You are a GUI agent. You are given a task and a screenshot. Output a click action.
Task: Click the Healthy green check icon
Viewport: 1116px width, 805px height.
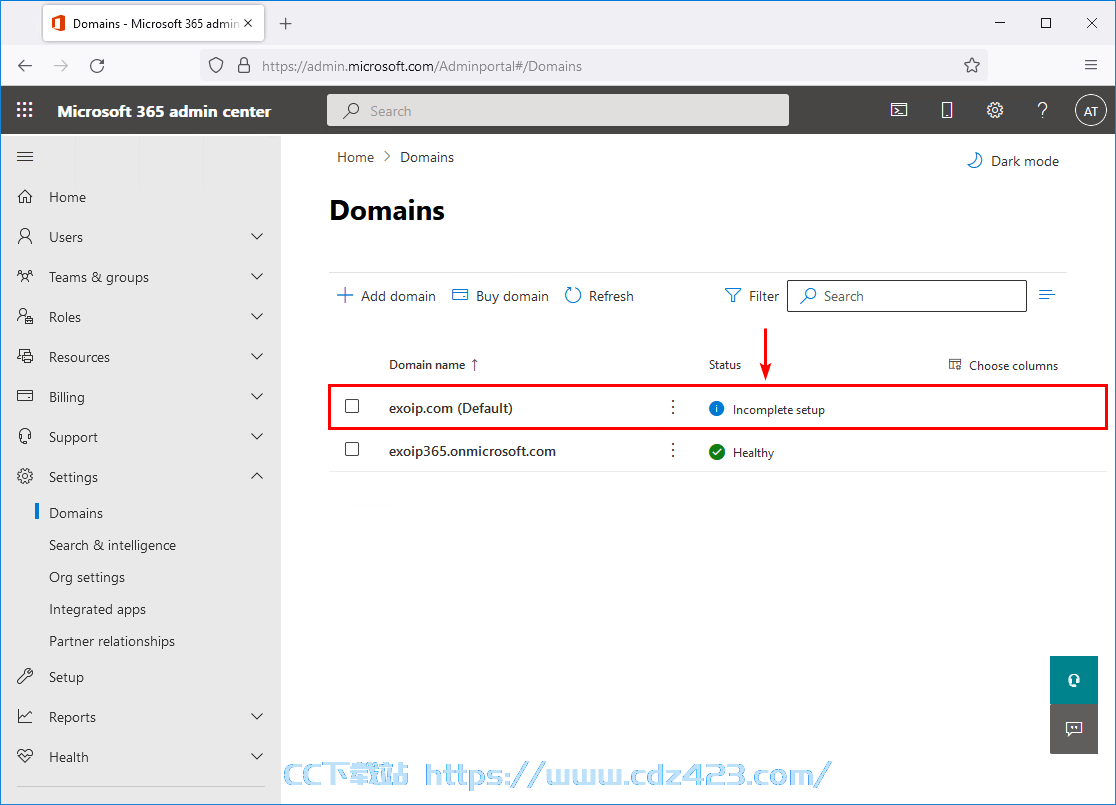click(x=717, y=452)
